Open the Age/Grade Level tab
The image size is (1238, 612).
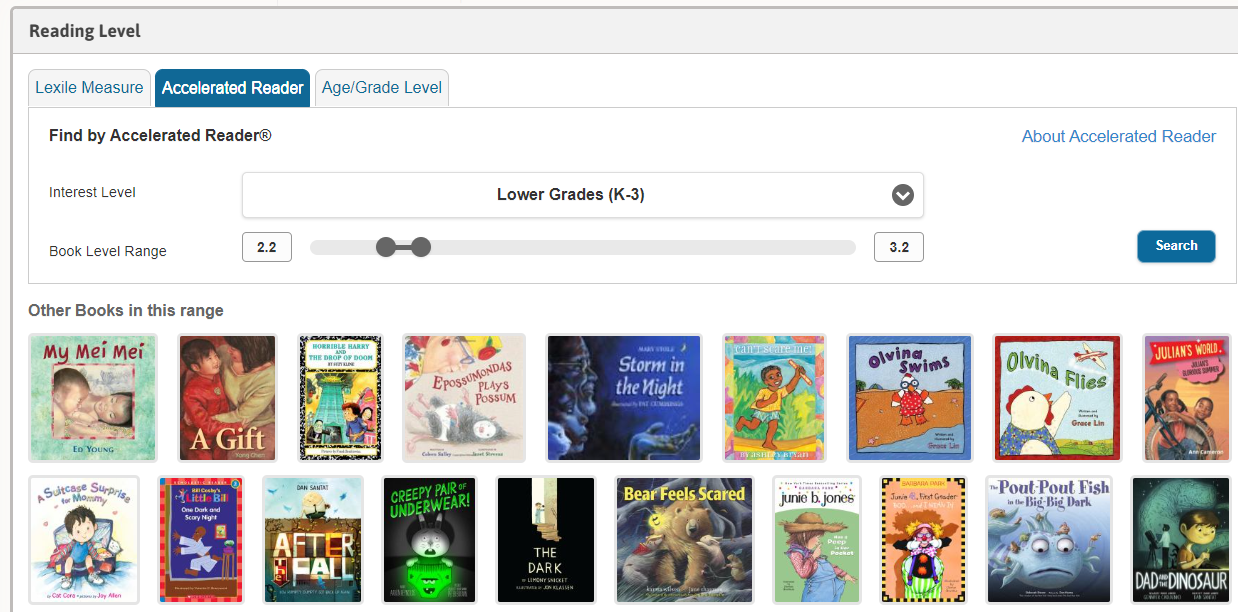click(382, 88)
